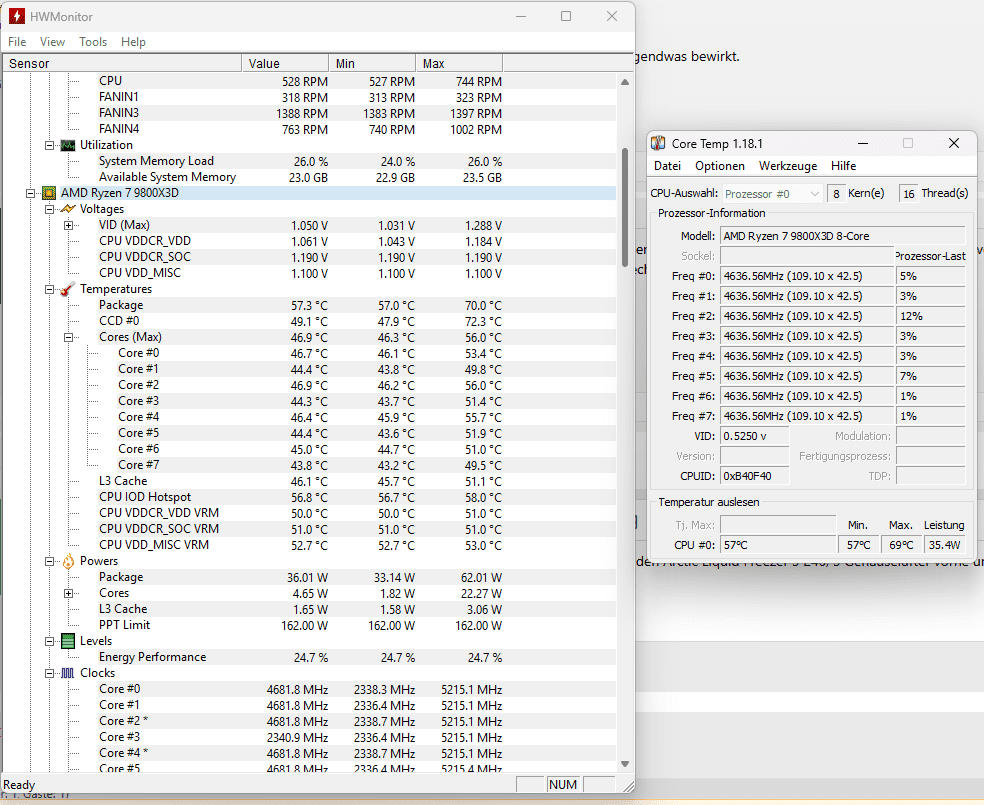984x805 pixels.
Task: Click the Levels green bars icon
Action: click(x=68, y=641)
